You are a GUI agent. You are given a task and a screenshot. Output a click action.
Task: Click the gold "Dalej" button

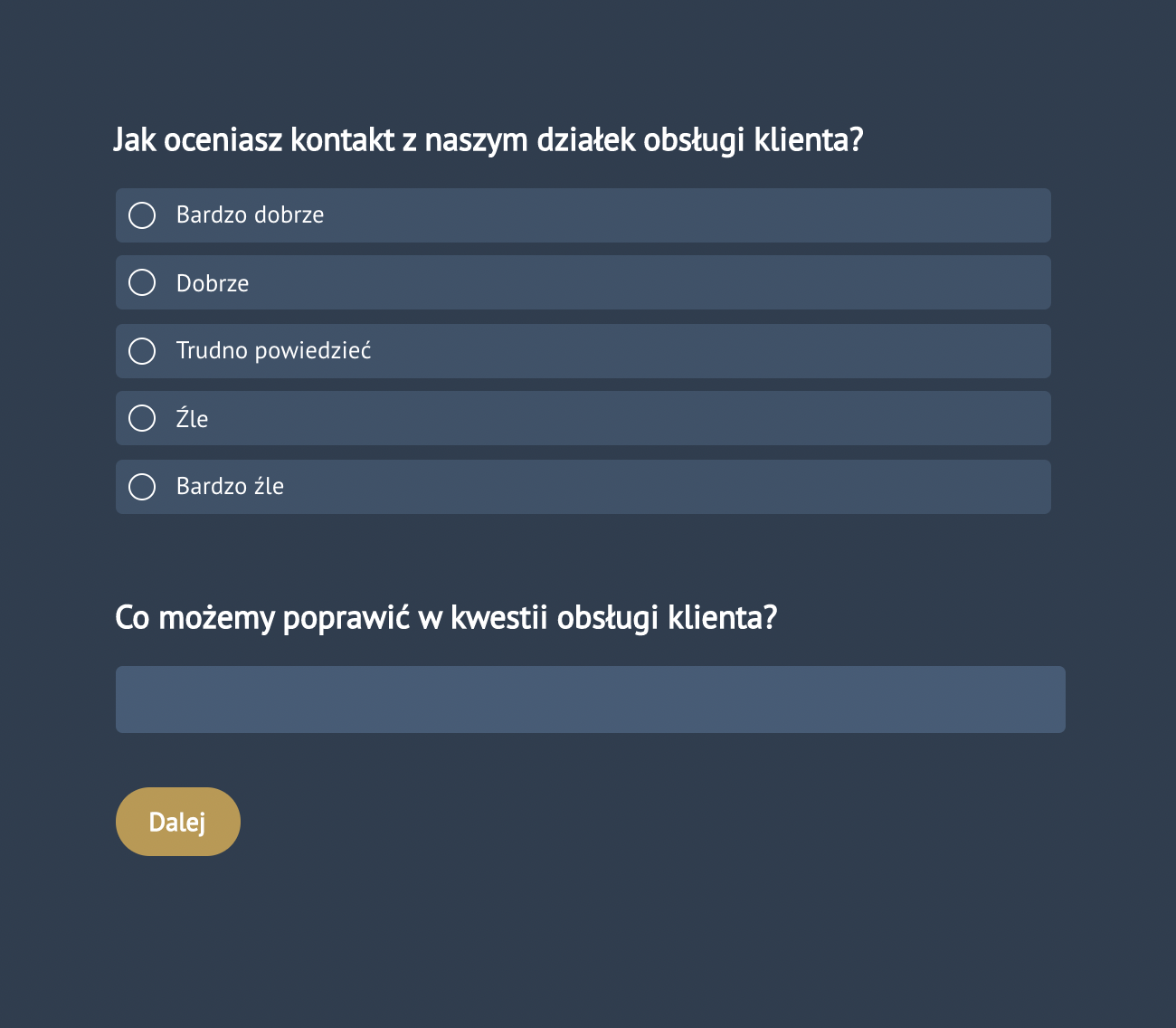point(178,822)
